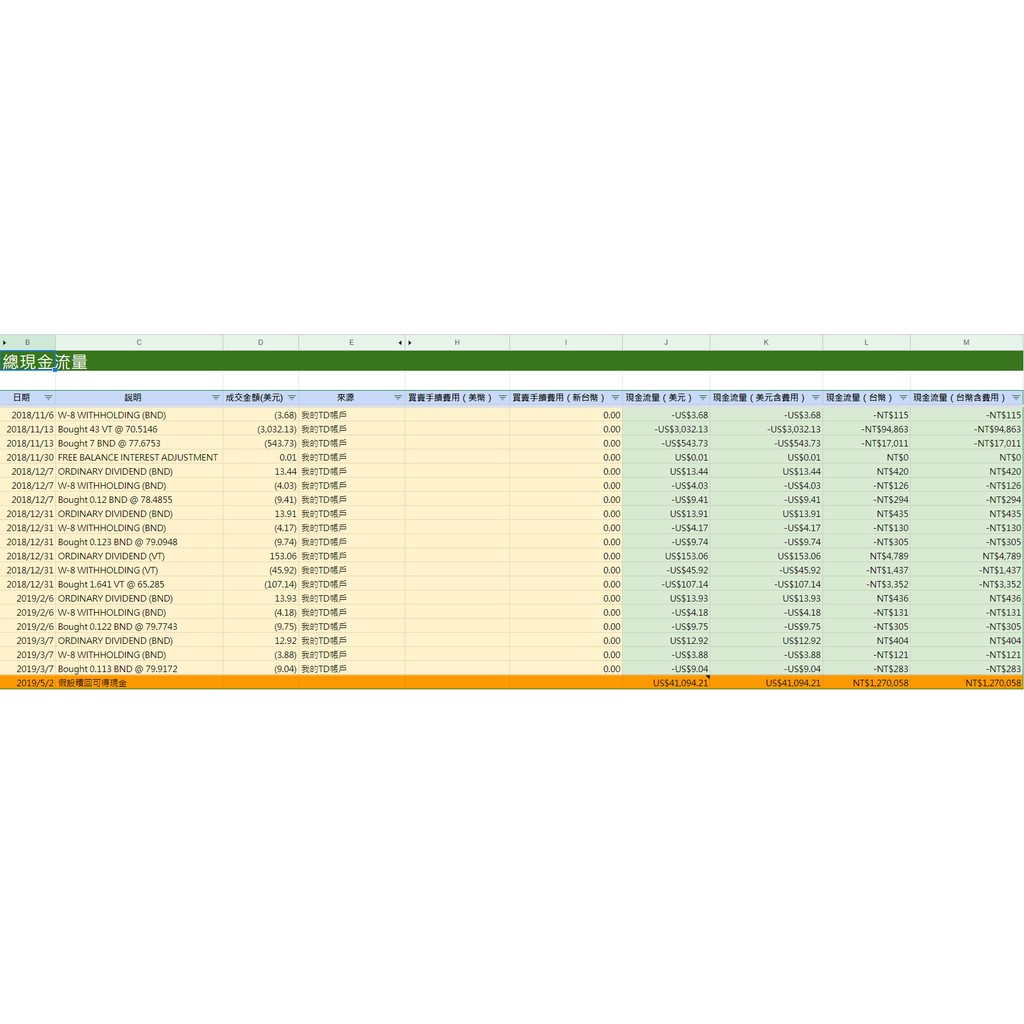The width and height of the screenshot is (1024, 1024).
Task: Expand hidden columns left of column B
Action: click(x=5, y=343)
